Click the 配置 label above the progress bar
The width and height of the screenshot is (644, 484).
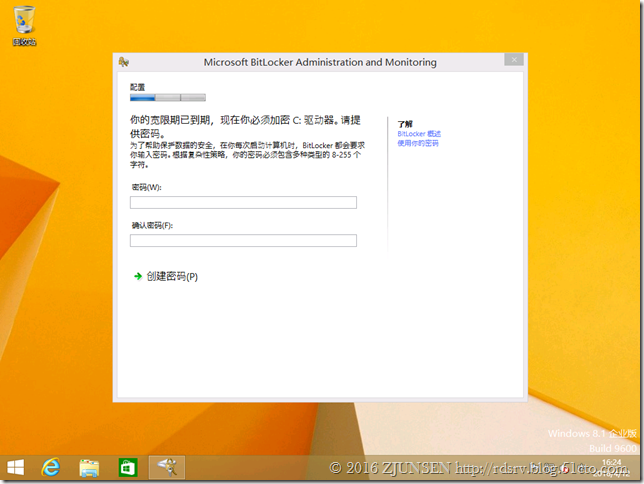coord(138,87)
